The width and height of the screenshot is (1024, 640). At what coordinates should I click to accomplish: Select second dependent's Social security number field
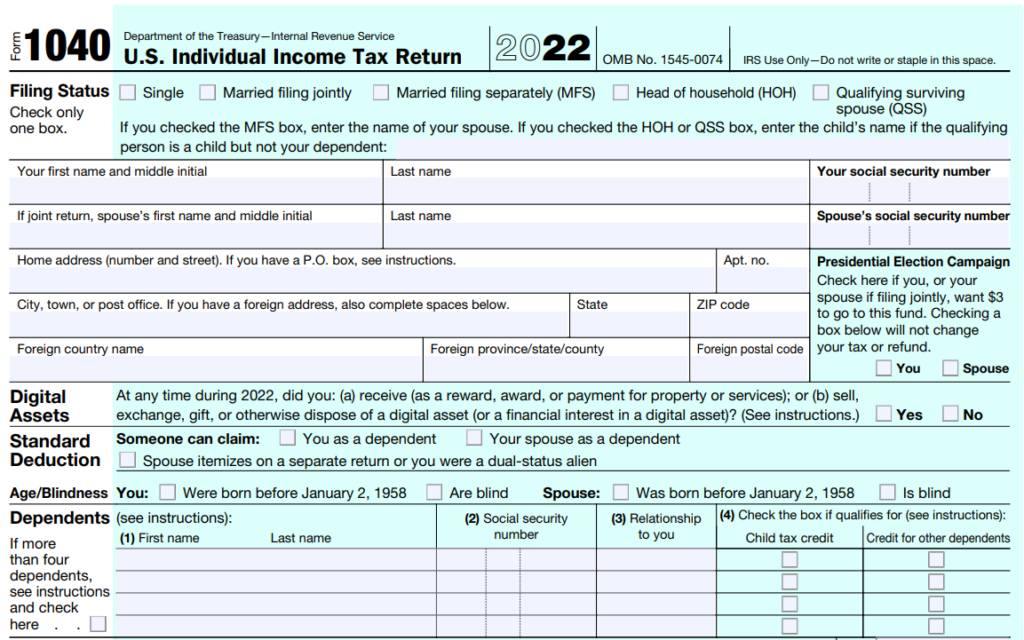[517, 582]
